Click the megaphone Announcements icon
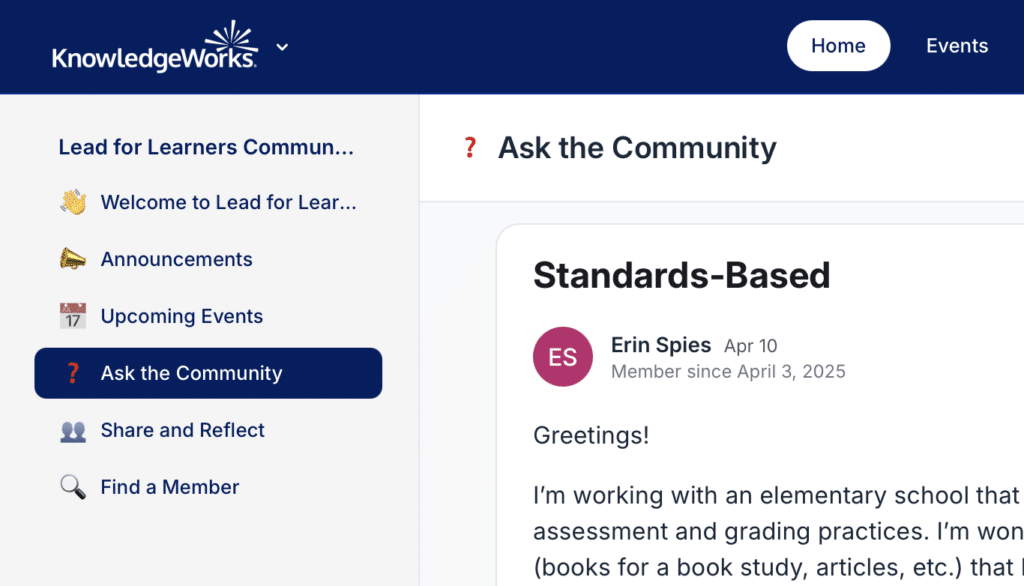 coord(73,259)
